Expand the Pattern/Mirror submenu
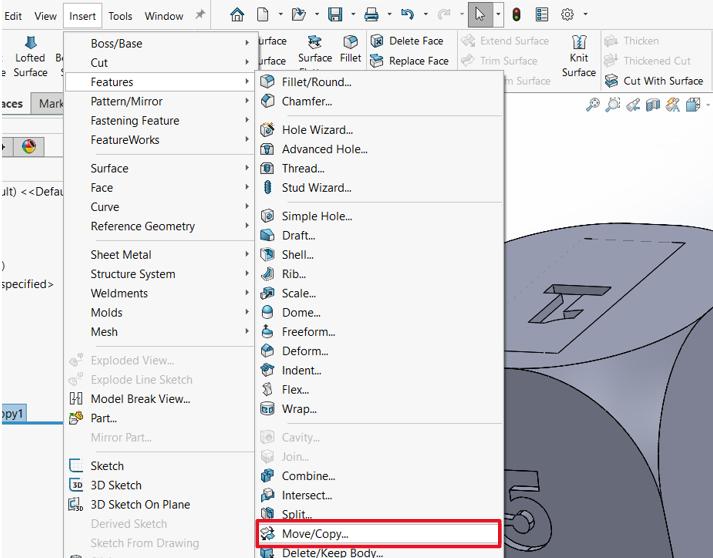The height and width of the screenshot is (558, 713). [159, 101]
